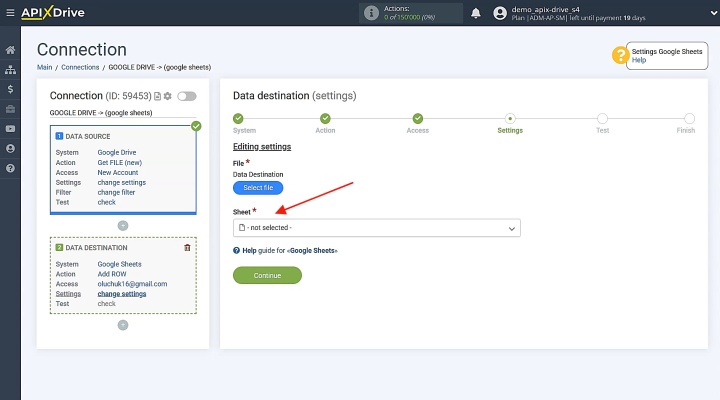Screen dimensions: 720x400
Task: Jump to the Action step in progress bar
Action: (x=325, y=118)
